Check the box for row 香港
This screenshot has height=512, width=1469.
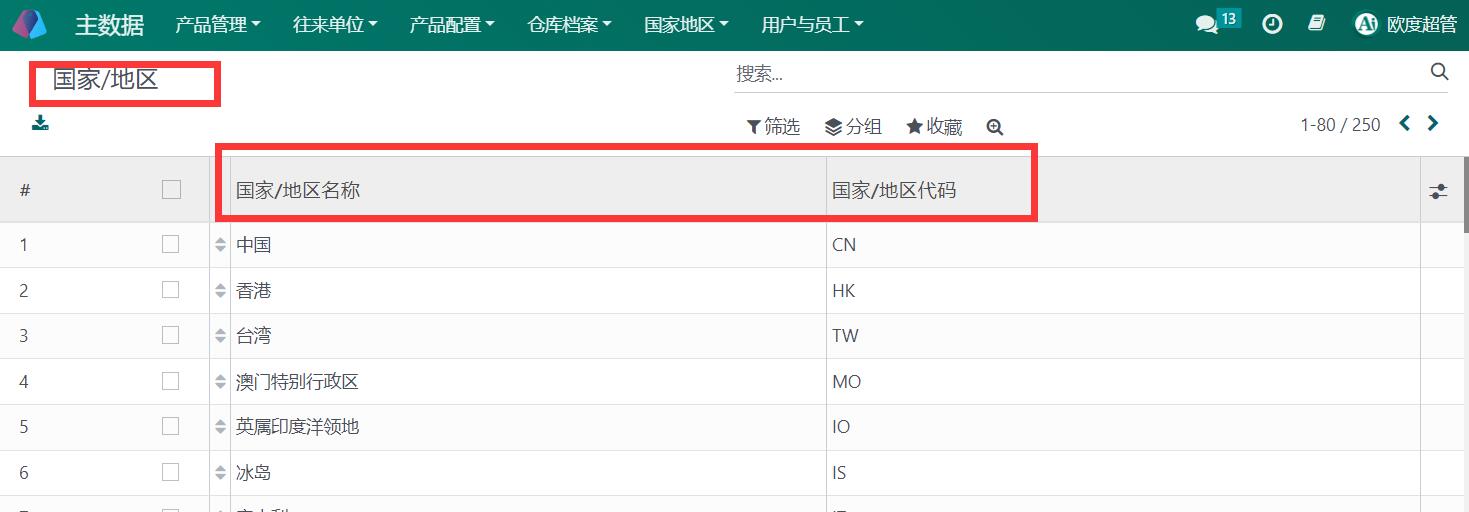(171, 290)
